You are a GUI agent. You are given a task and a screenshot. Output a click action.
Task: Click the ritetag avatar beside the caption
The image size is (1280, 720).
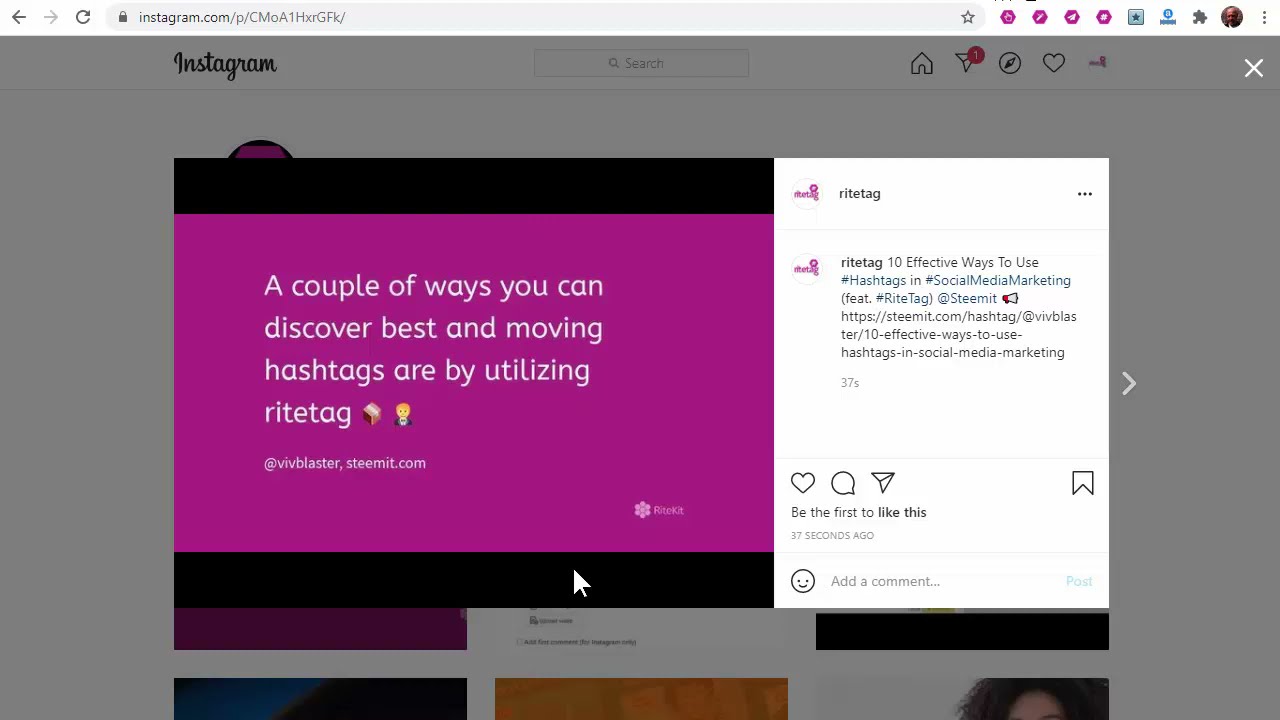807,268
